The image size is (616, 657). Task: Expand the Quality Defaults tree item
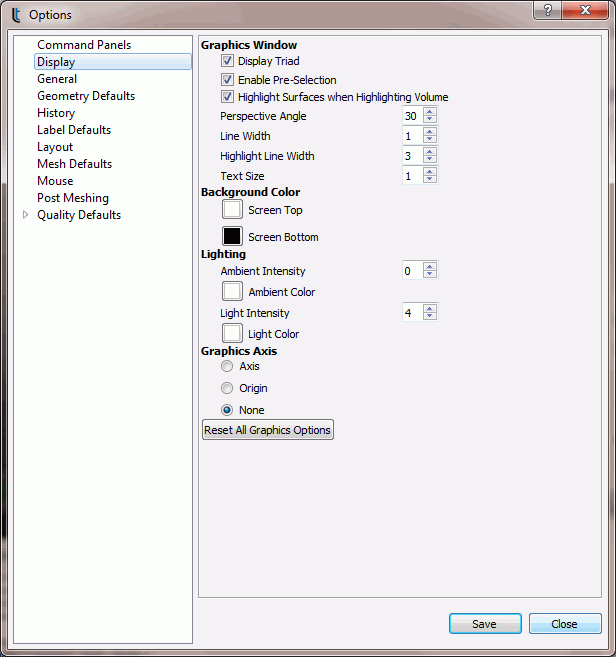26,215
